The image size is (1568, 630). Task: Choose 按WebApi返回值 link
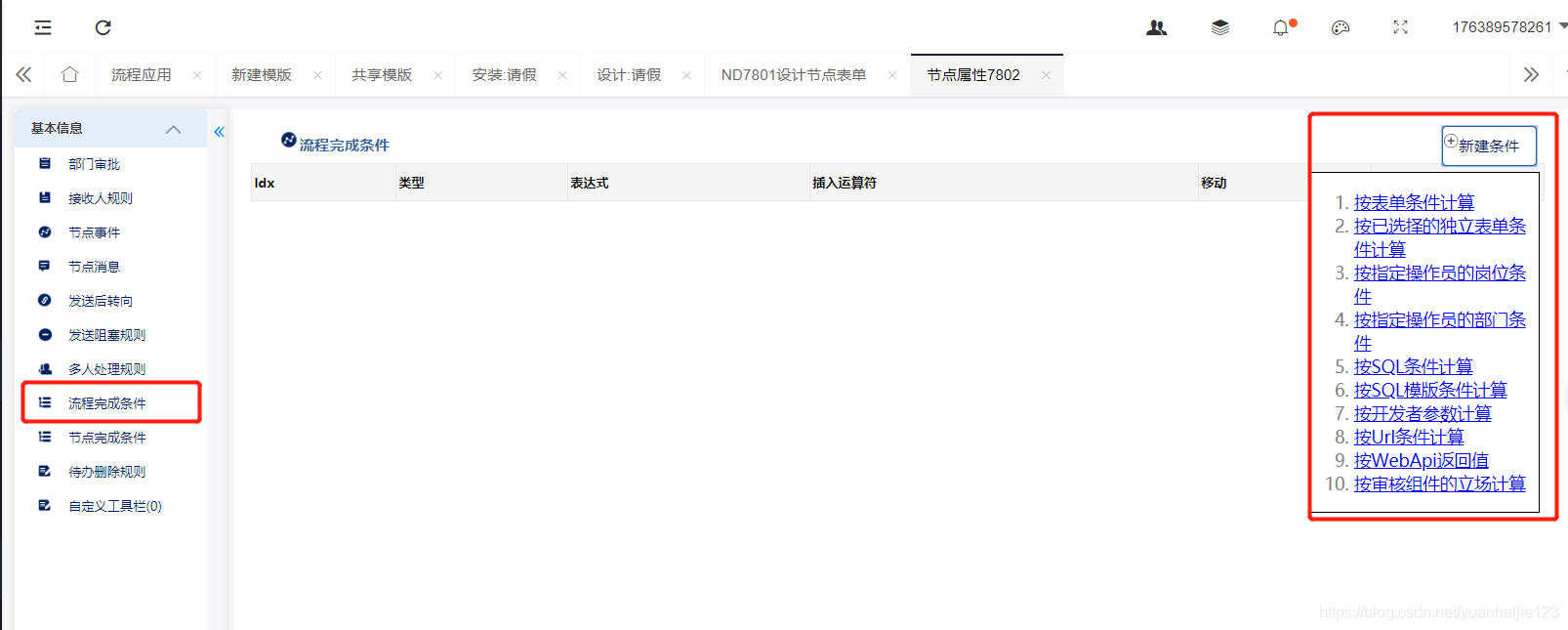tap(1421, 460)
